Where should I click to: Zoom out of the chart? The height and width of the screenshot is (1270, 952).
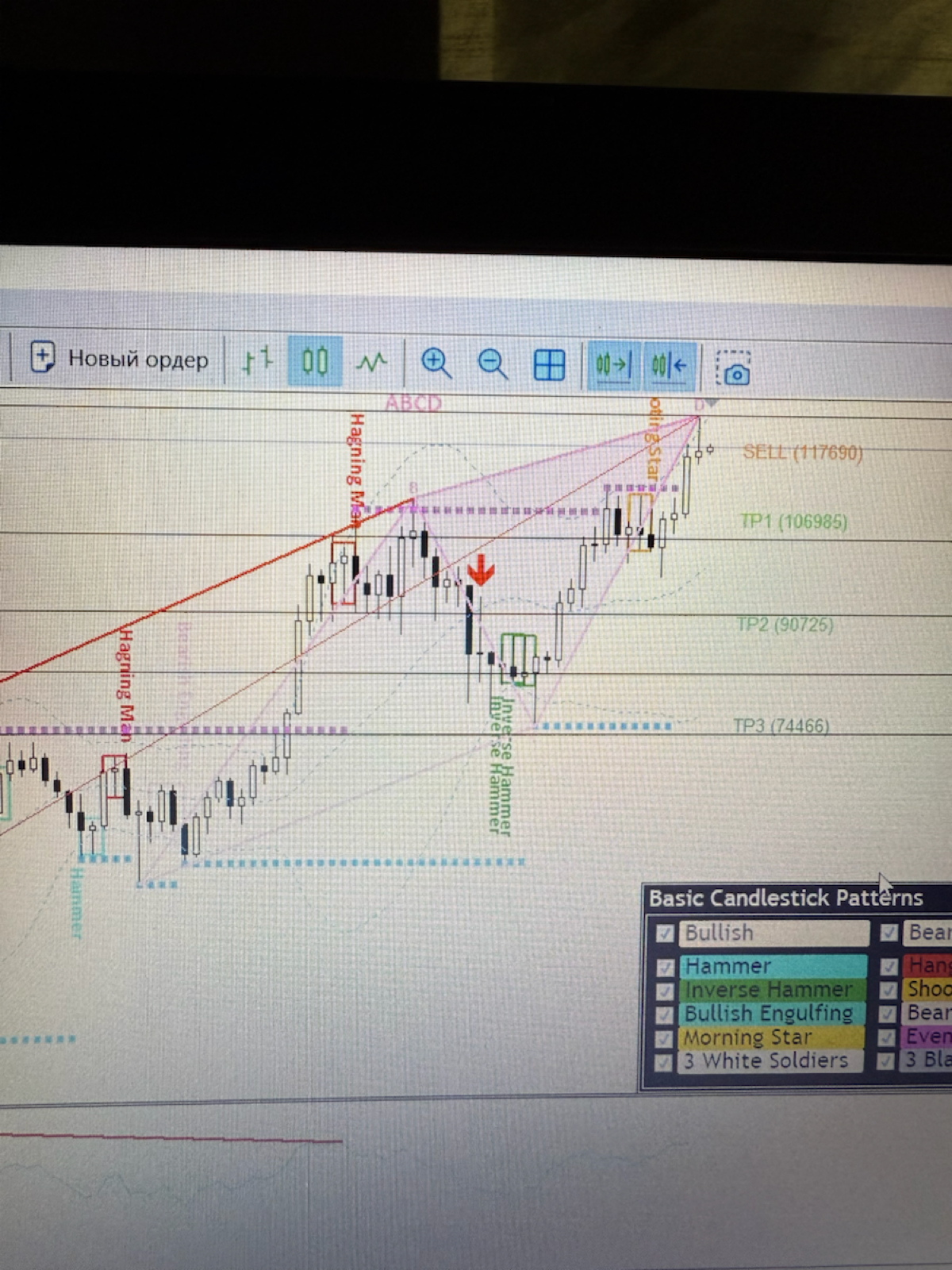coord(493,364)
